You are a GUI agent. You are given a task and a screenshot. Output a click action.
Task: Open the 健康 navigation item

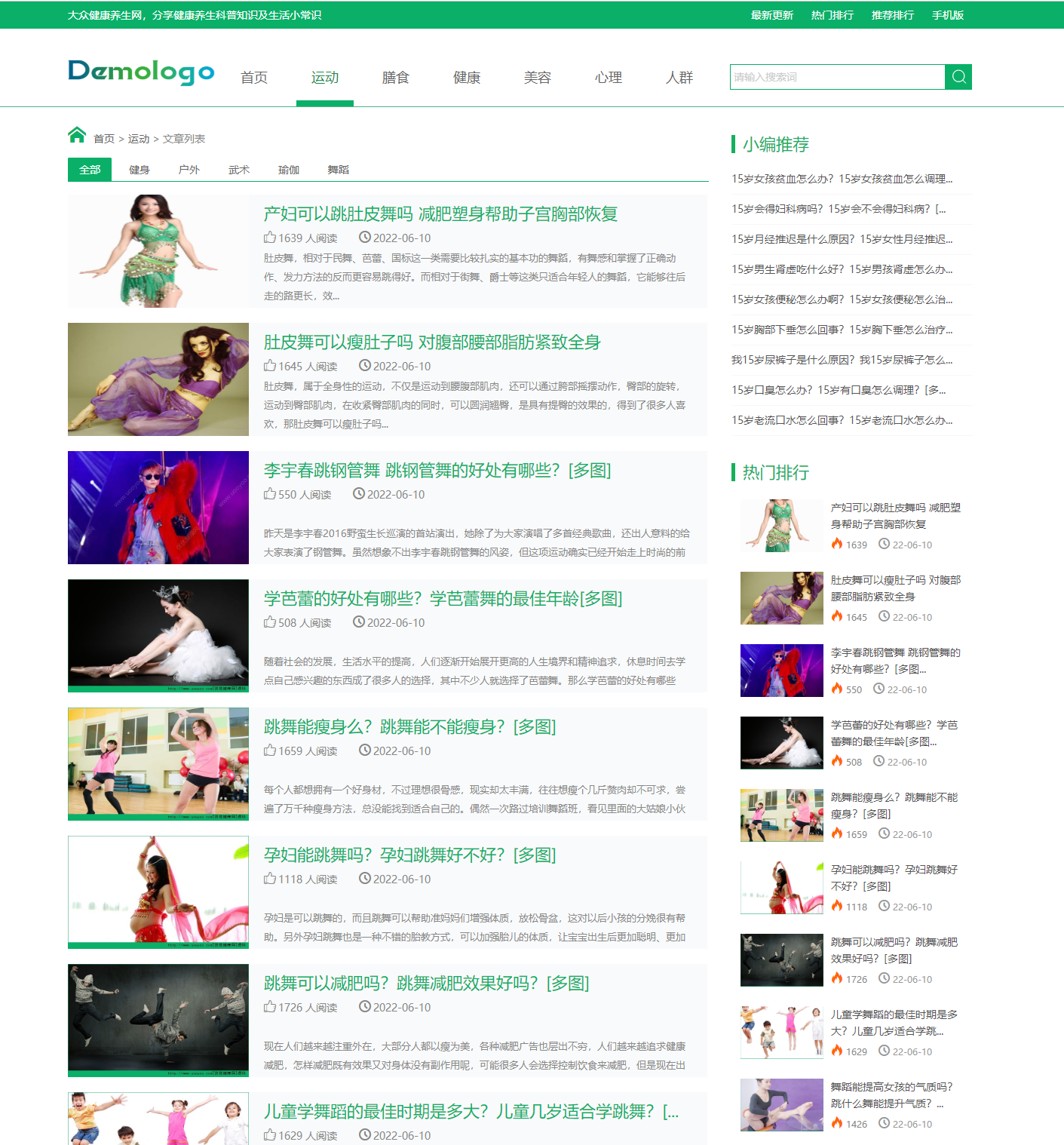(467, 78)
